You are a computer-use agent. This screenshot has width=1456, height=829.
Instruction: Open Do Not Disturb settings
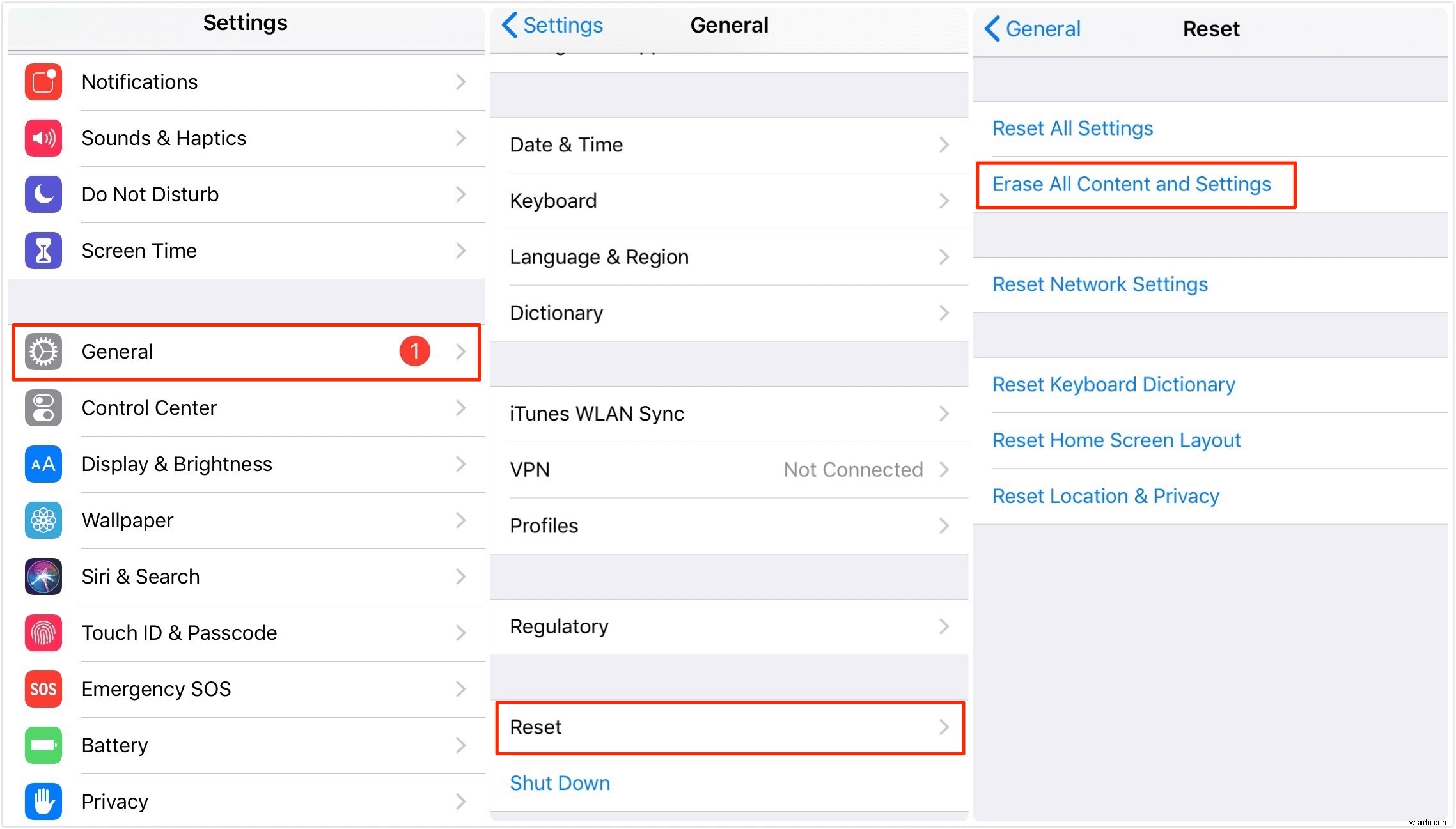pyautogui.click(x=245, y=194)
